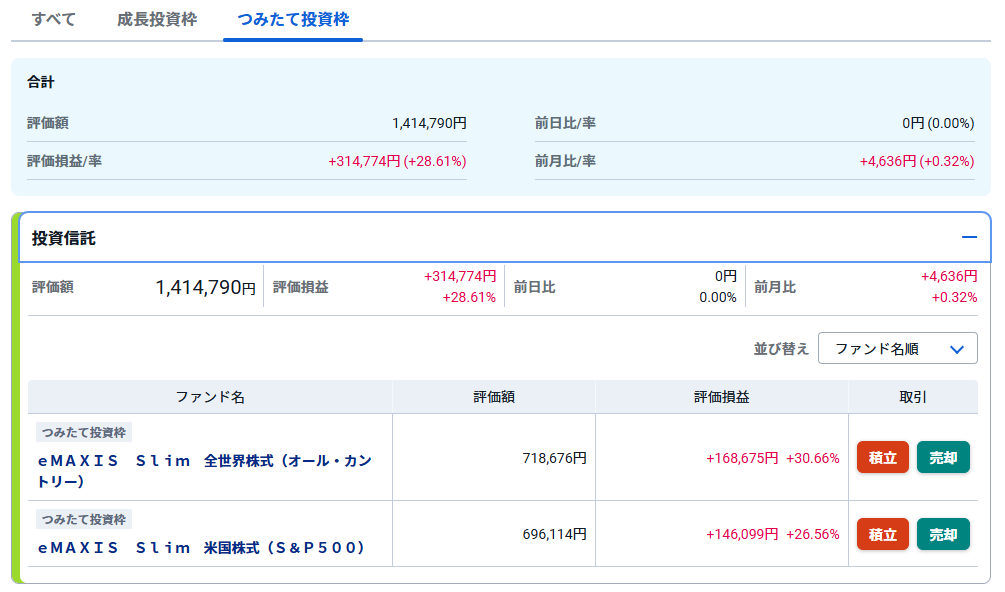The width and height of the screenshot is (1005, 592).
Task: Open eMAXIS Slim 米国株式 (S&P500) fund link
Action: pyautogui.click(x=201, y=548)
